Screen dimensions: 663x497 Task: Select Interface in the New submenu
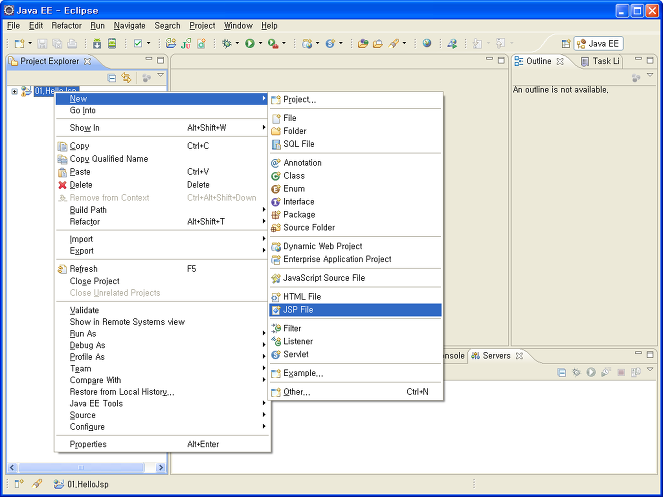coord(356,202)
